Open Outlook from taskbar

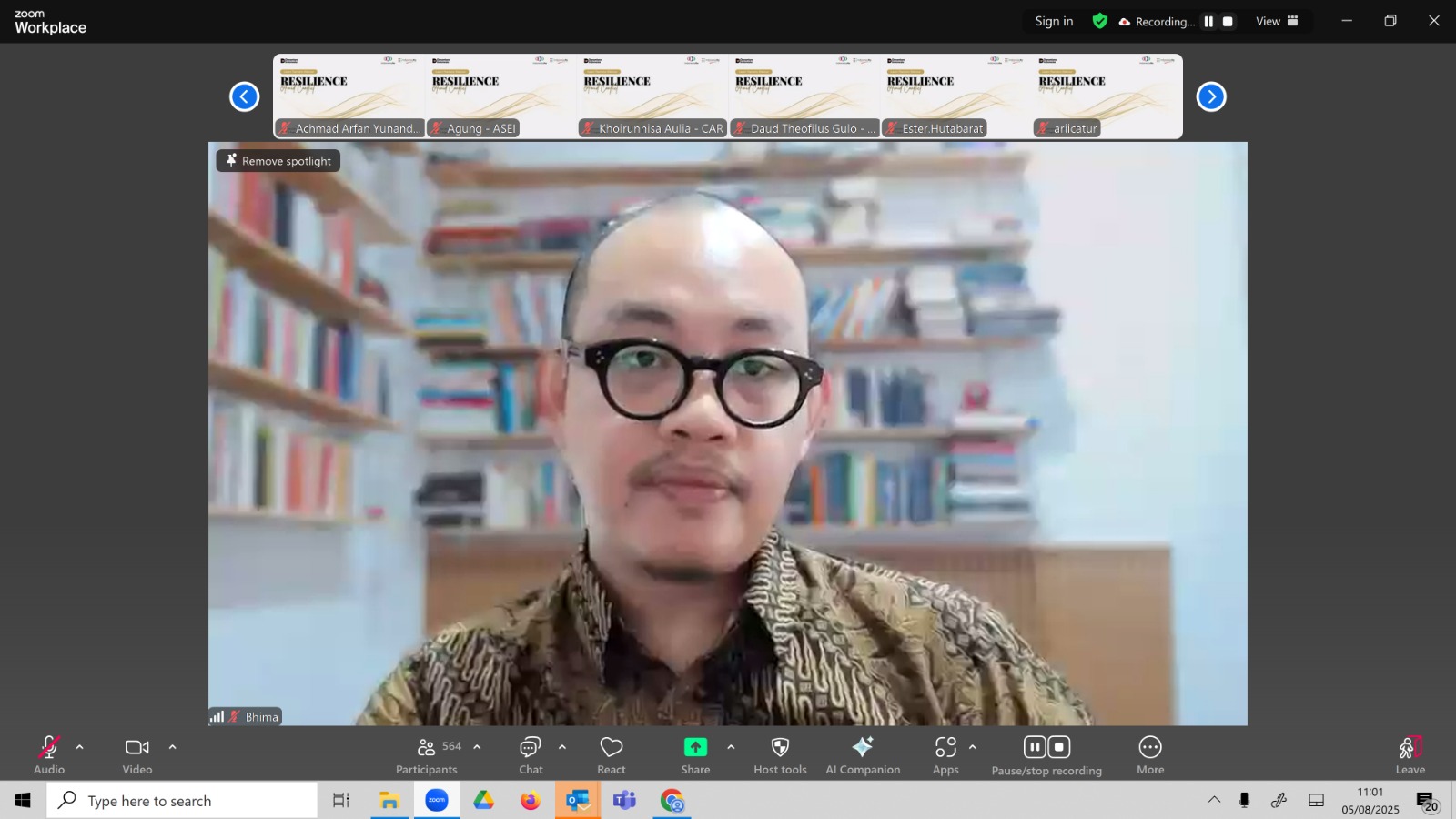(578, 801)
